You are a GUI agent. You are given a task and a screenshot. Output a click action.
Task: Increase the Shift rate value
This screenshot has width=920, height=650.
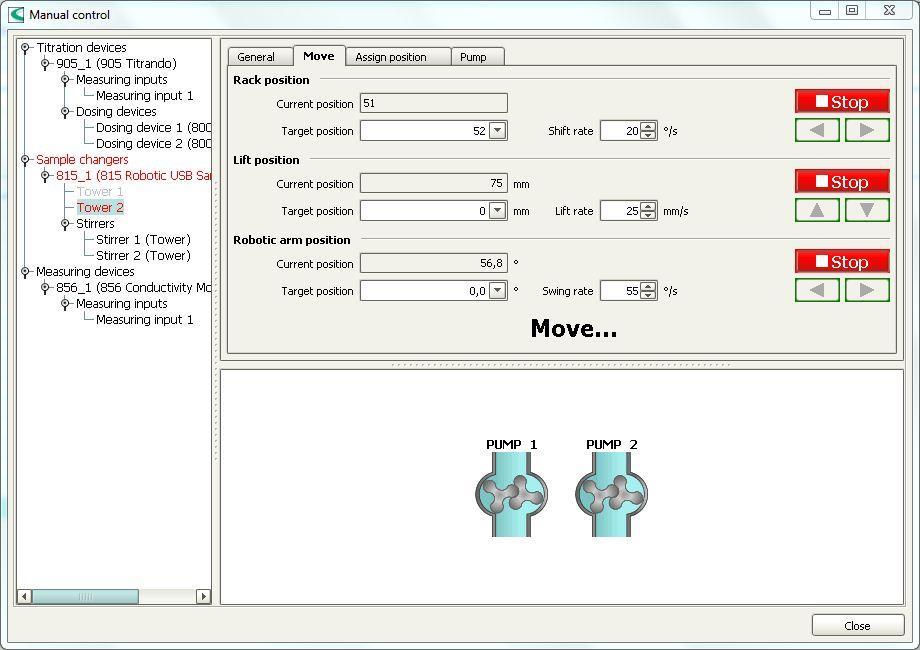pyautogui.click(x=648, y=126)
